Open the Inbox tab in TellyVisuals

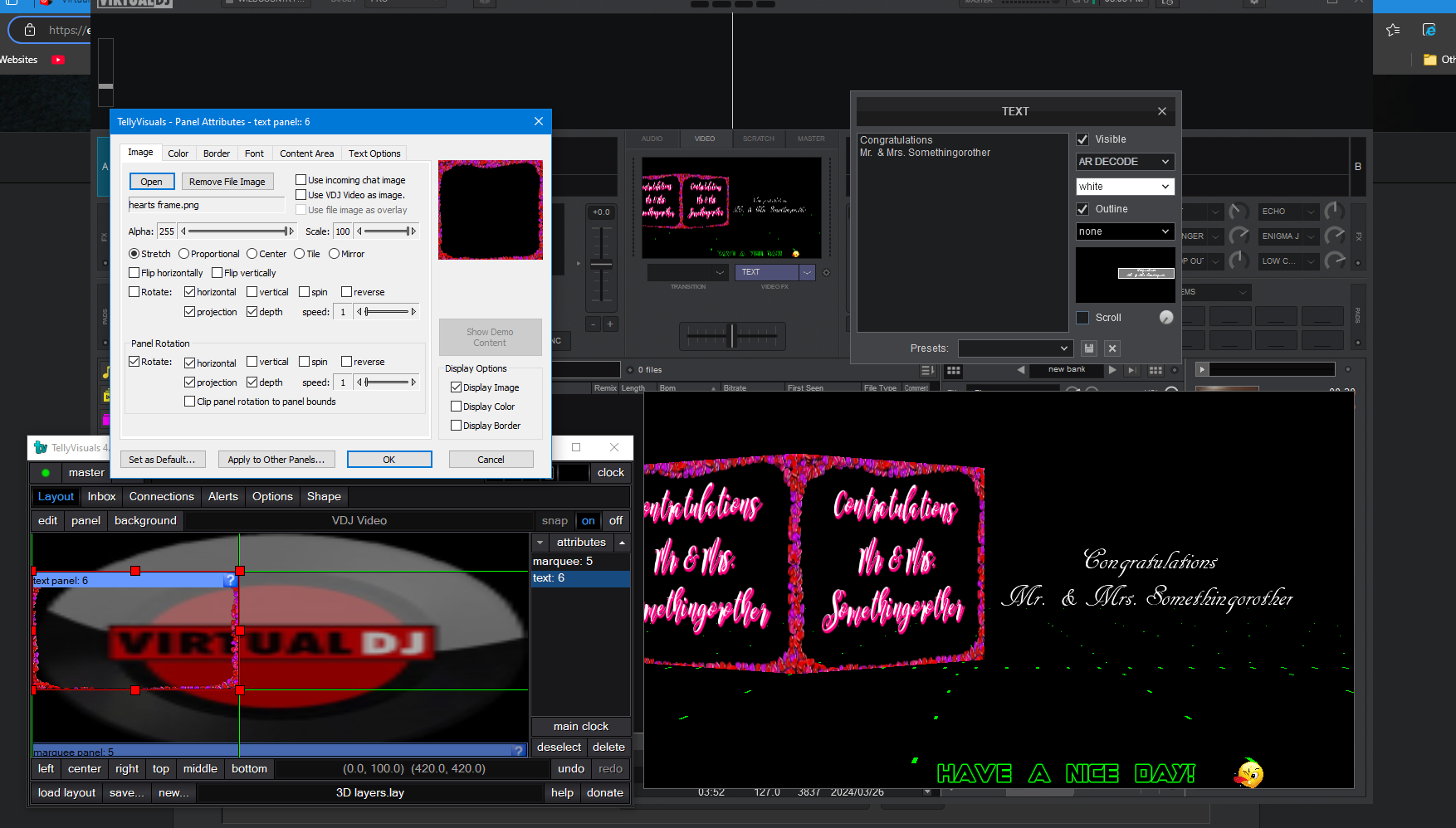click(x=101, y=497)
